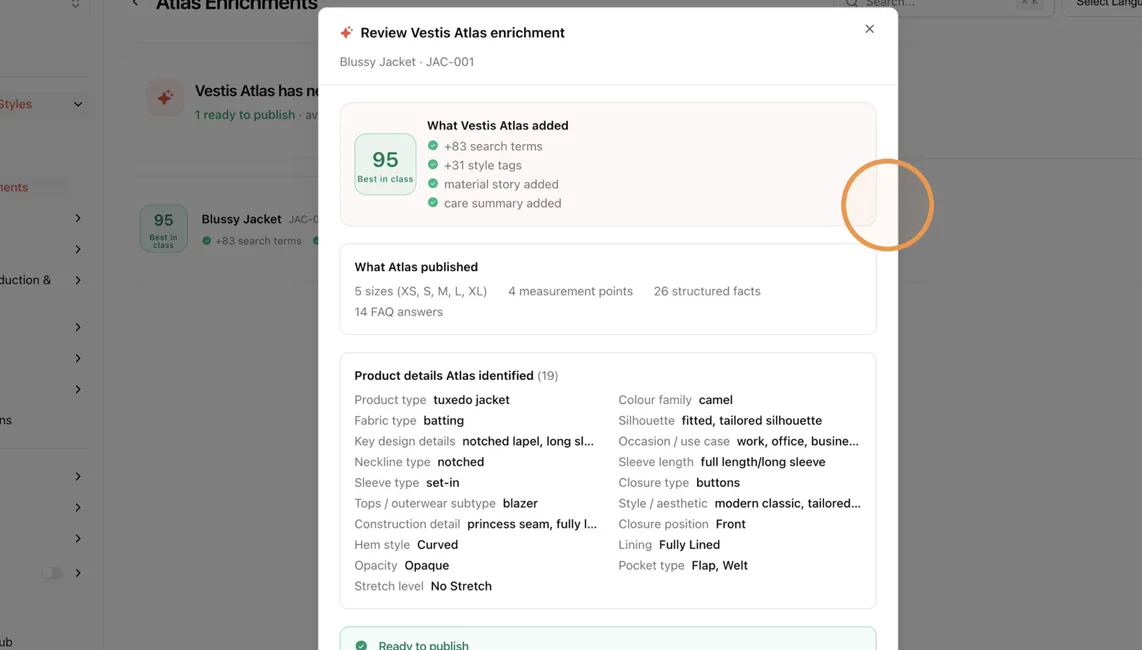Screen dimensions: 1142x650
Task: Click the Product type value 'tuxedo jacket'
Action: (471, 399)
